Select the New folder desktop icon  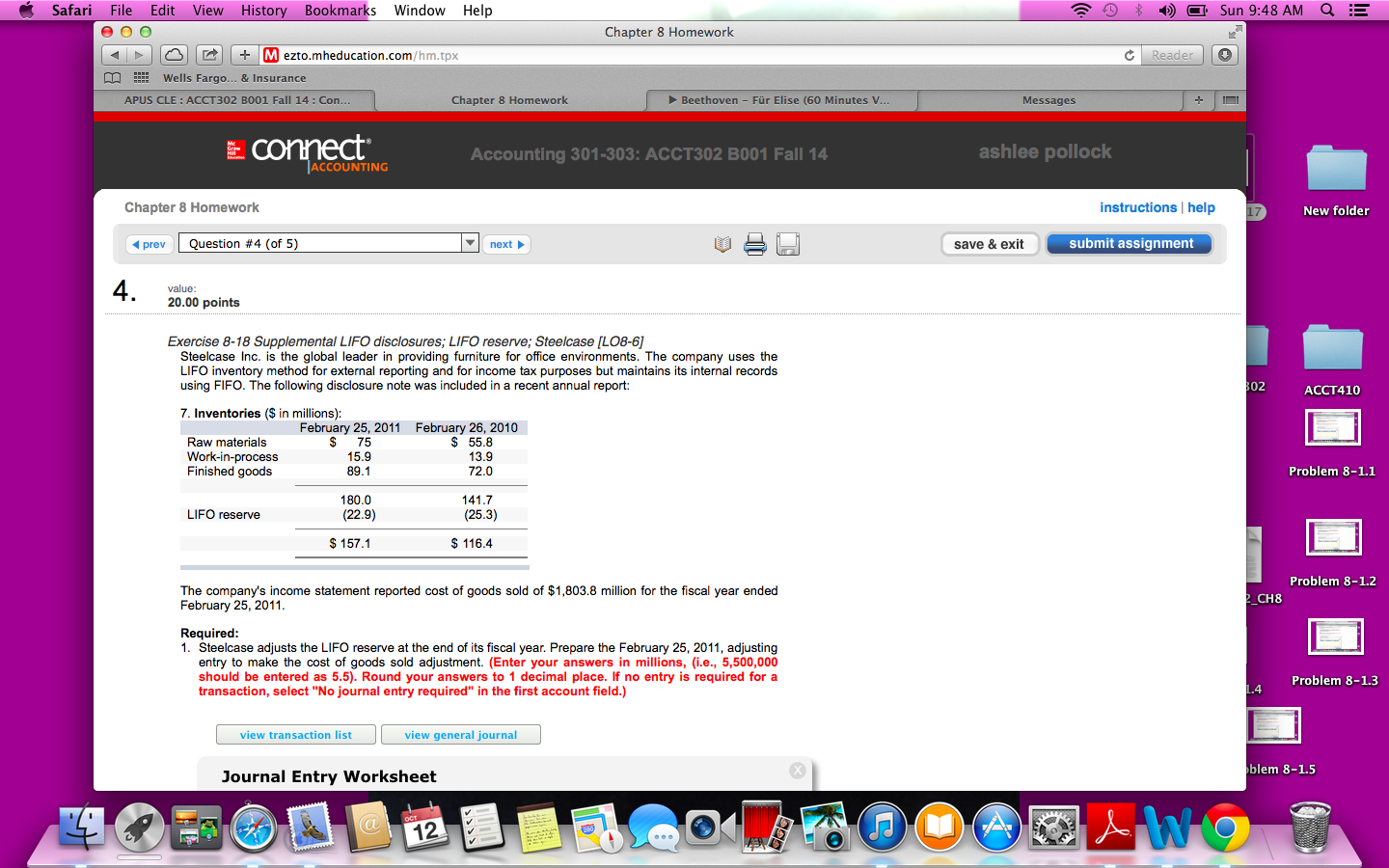click(1336, 180)
